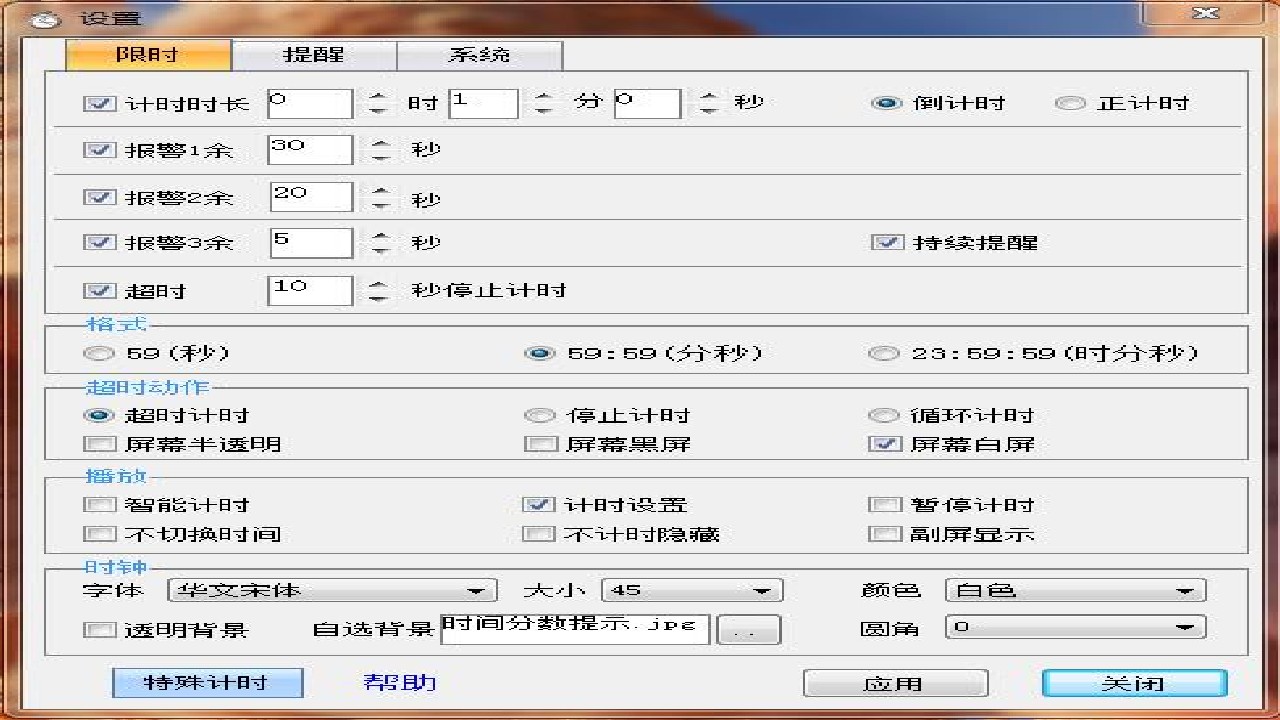Image resolution: width=1280 pixels, height=720 pixels.
Task: Enable the 副屏显示 checkbox
Action: coord(886,534)
